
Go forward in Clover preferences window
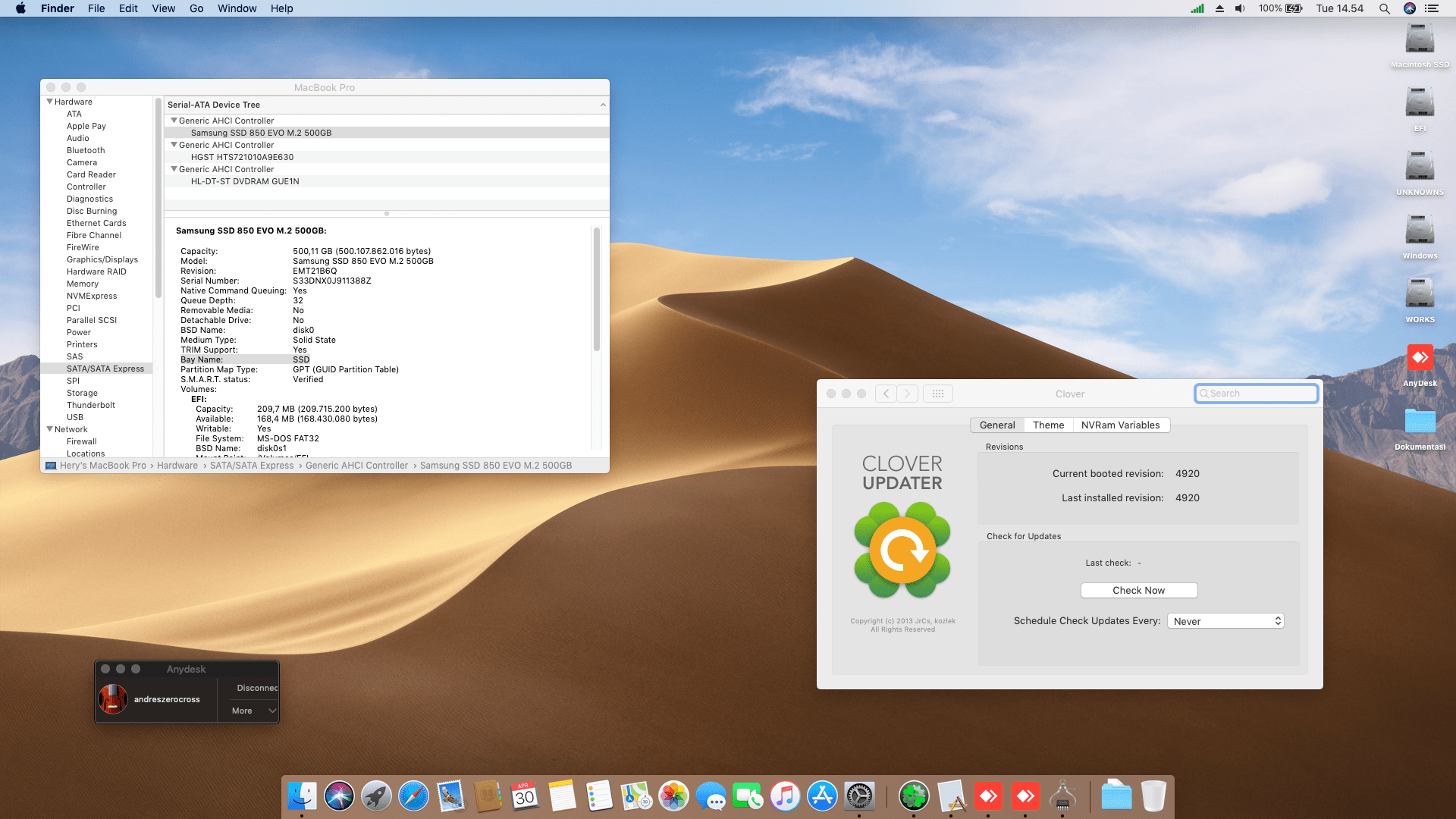click(907, 394)
